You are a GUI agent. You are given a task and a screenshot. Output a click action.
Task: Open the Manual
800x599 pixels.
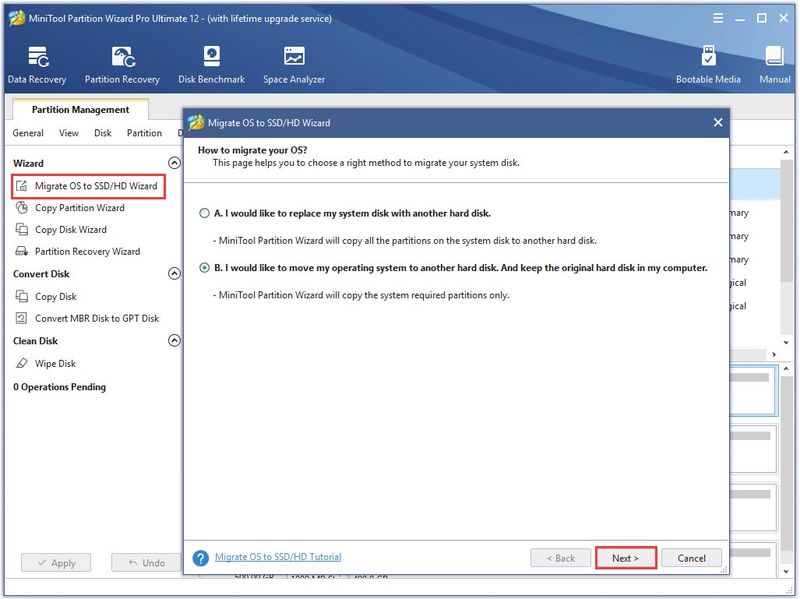coord(774,64)
